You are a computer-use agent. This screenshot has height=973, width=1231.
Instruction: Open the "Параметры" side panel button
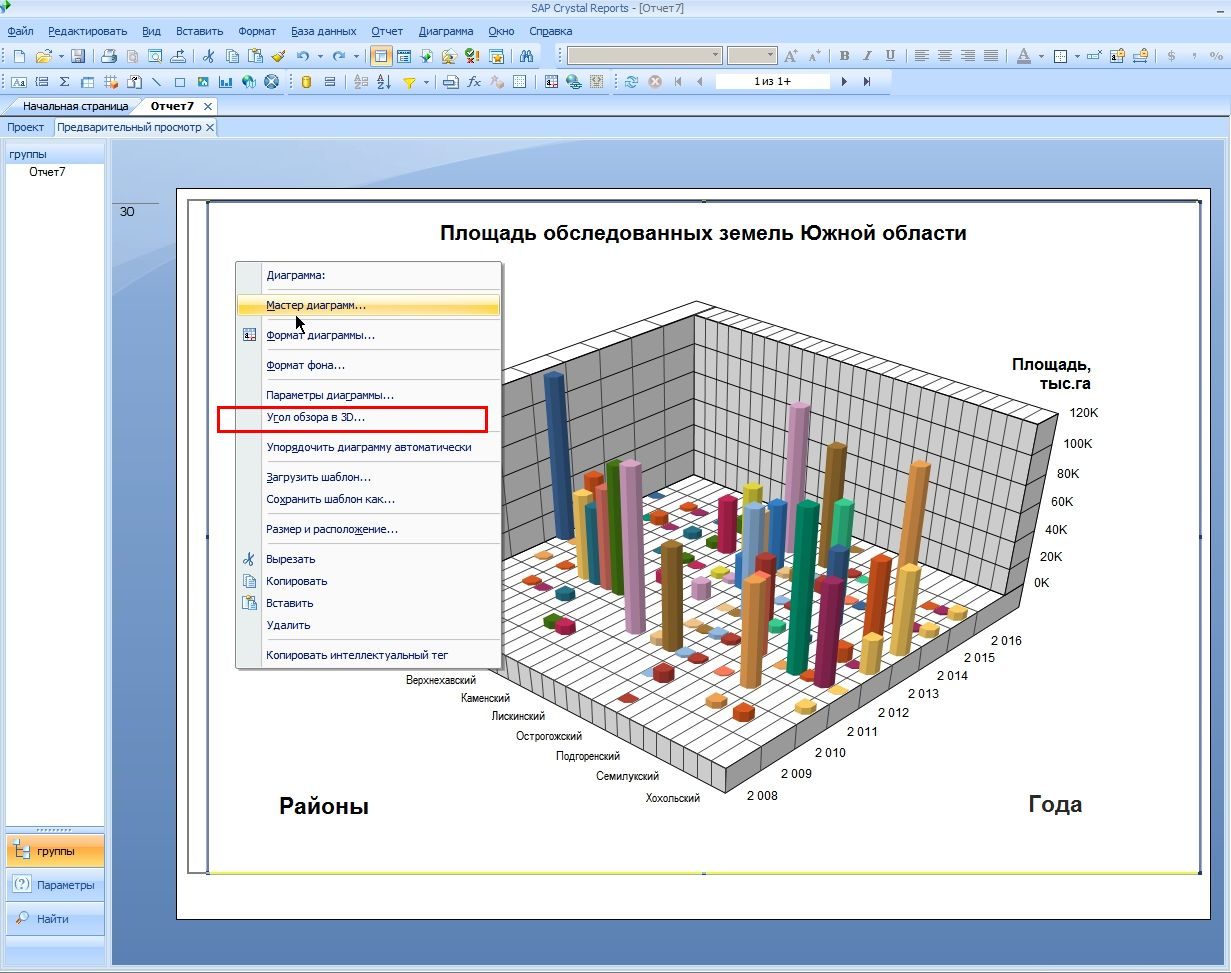[x=55, y=885]
